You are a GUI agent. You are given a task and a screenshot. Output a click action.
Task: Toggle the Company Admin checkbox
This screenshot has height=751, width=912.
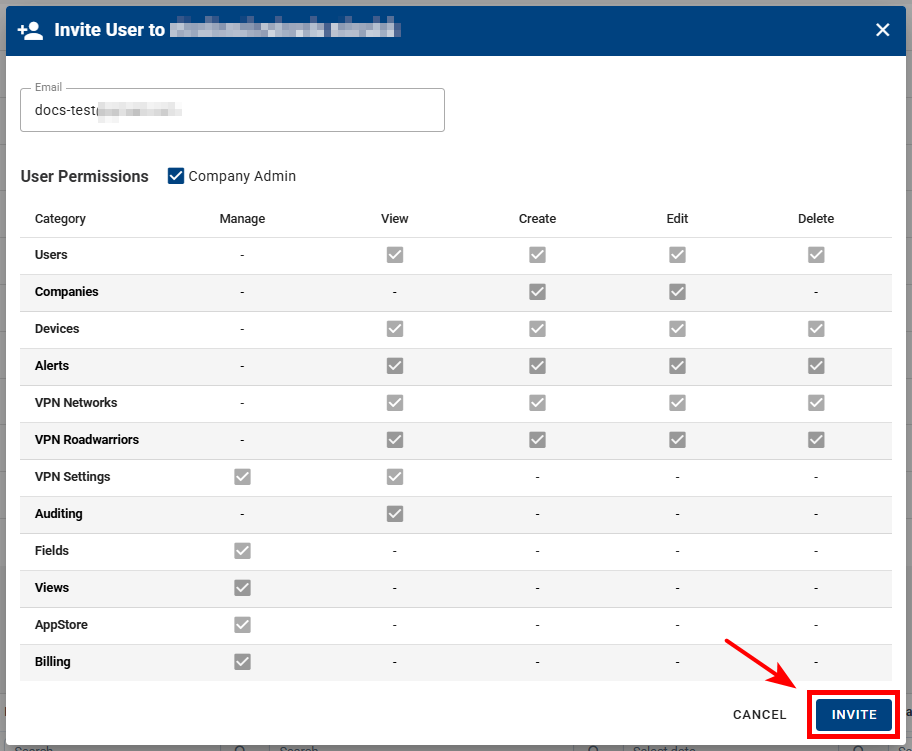point(175,175)
